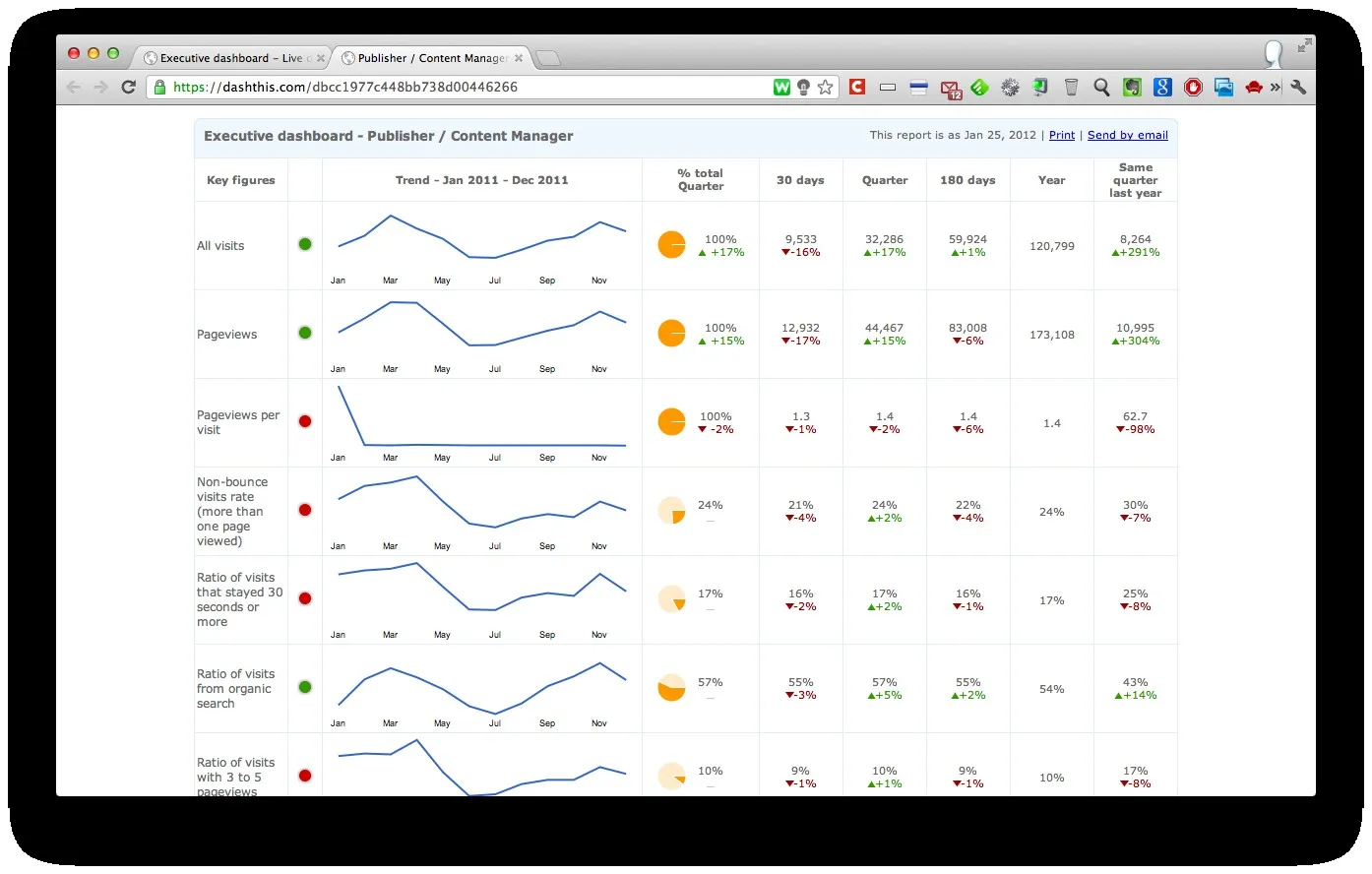Open a new browser tab
The width and height of the screenshot is (1372, 874).
pyautogui.click(x=548, y=59)
